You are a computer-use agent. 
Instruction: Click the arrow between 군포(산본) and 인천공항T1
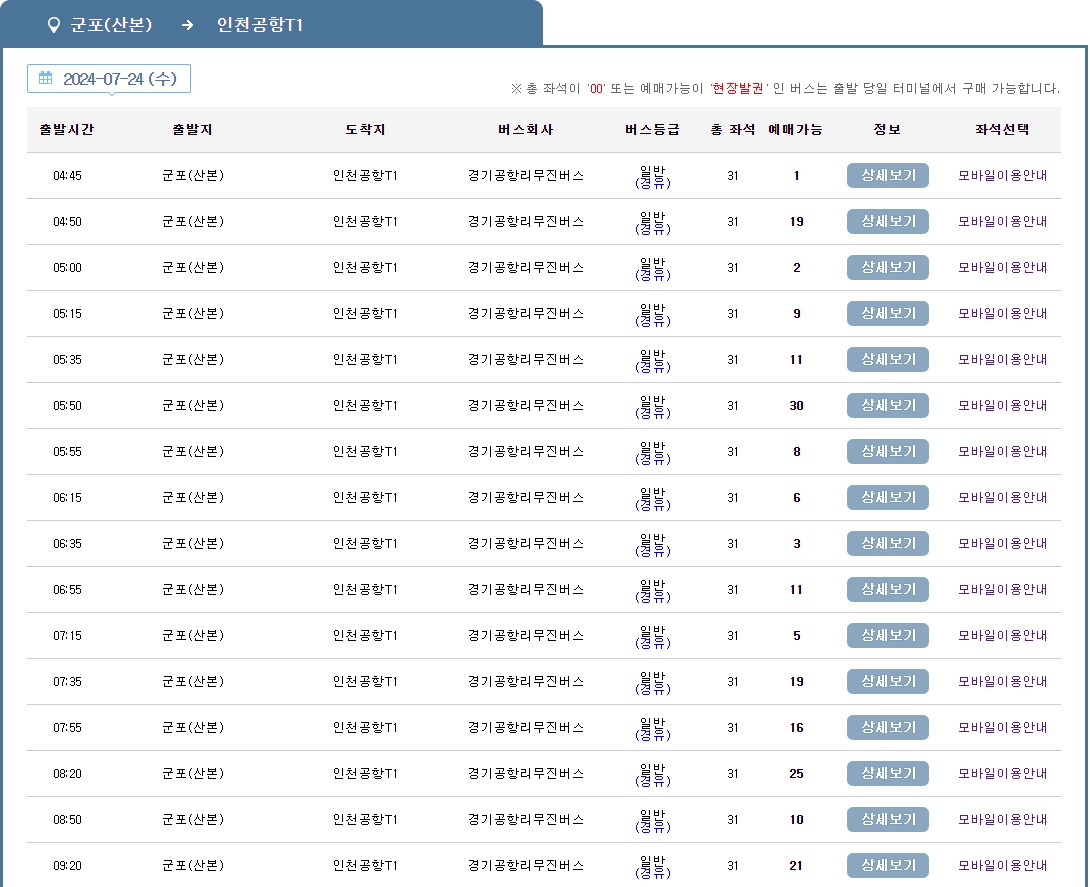(187, 25)
